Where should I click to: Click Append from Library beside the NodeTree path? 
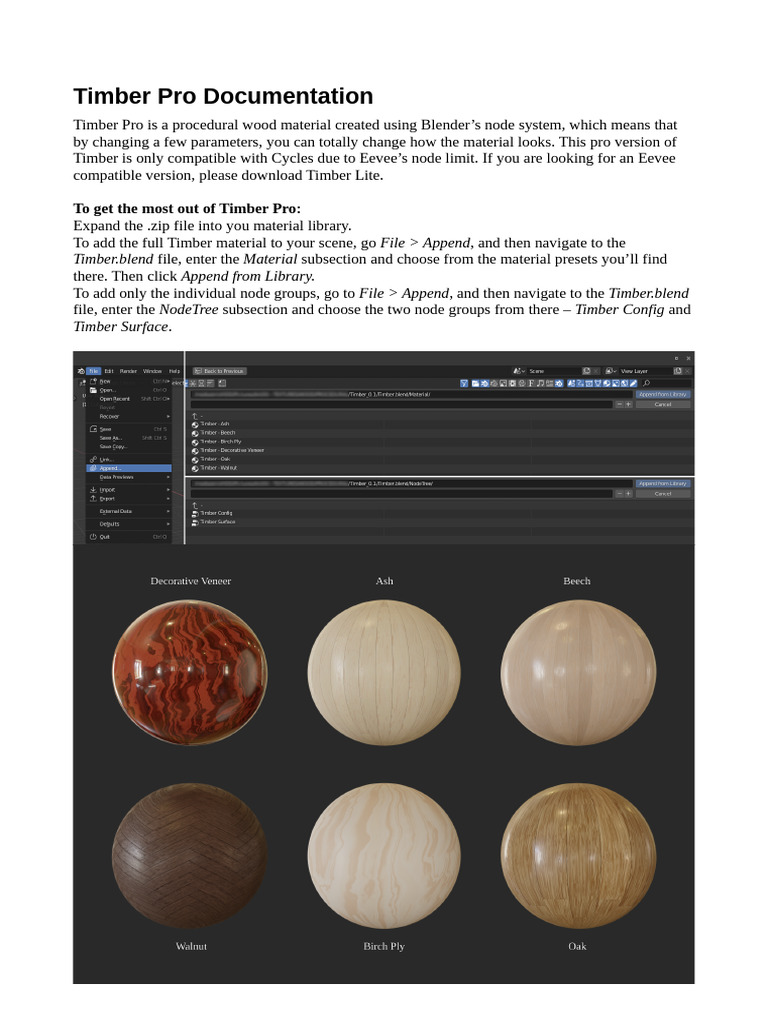pyautogui.click(x=663, y=483)
